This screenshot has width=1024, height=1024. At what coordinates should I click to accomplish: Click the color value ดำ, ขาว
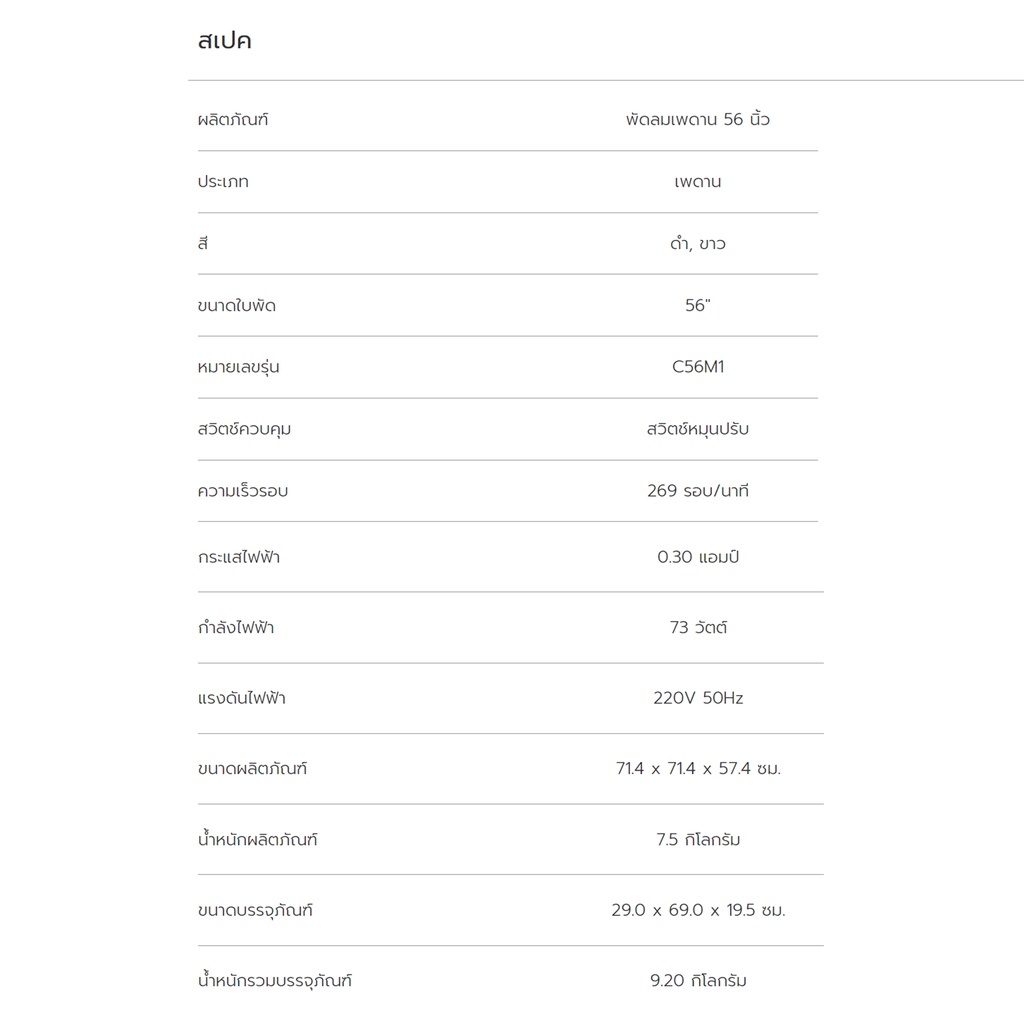(x=697, y=244)
